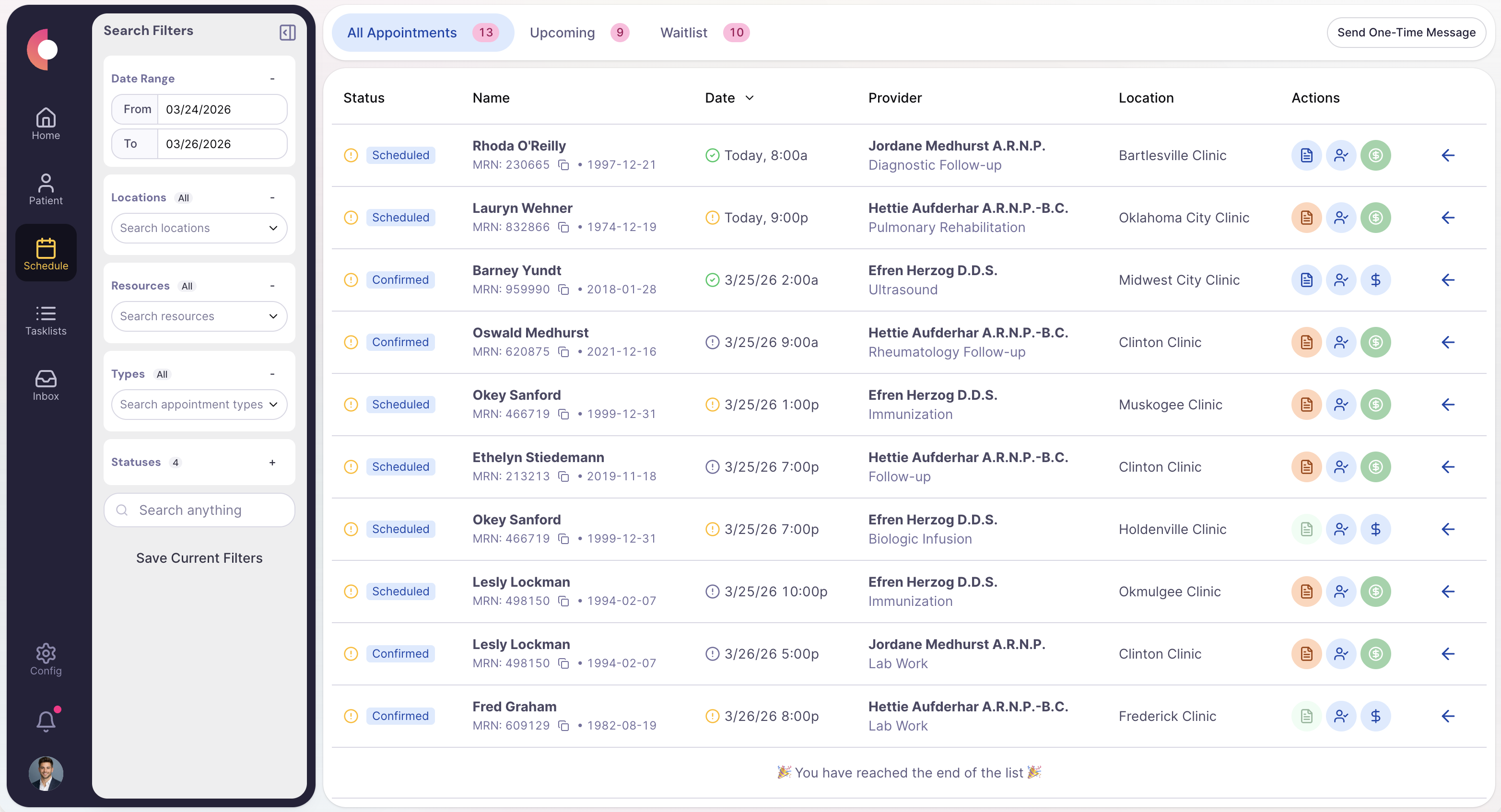The height and width of the screenshot is (812, 1501).
Task: Select the Patient icon in the navigation rail
Action: point(46,188)
